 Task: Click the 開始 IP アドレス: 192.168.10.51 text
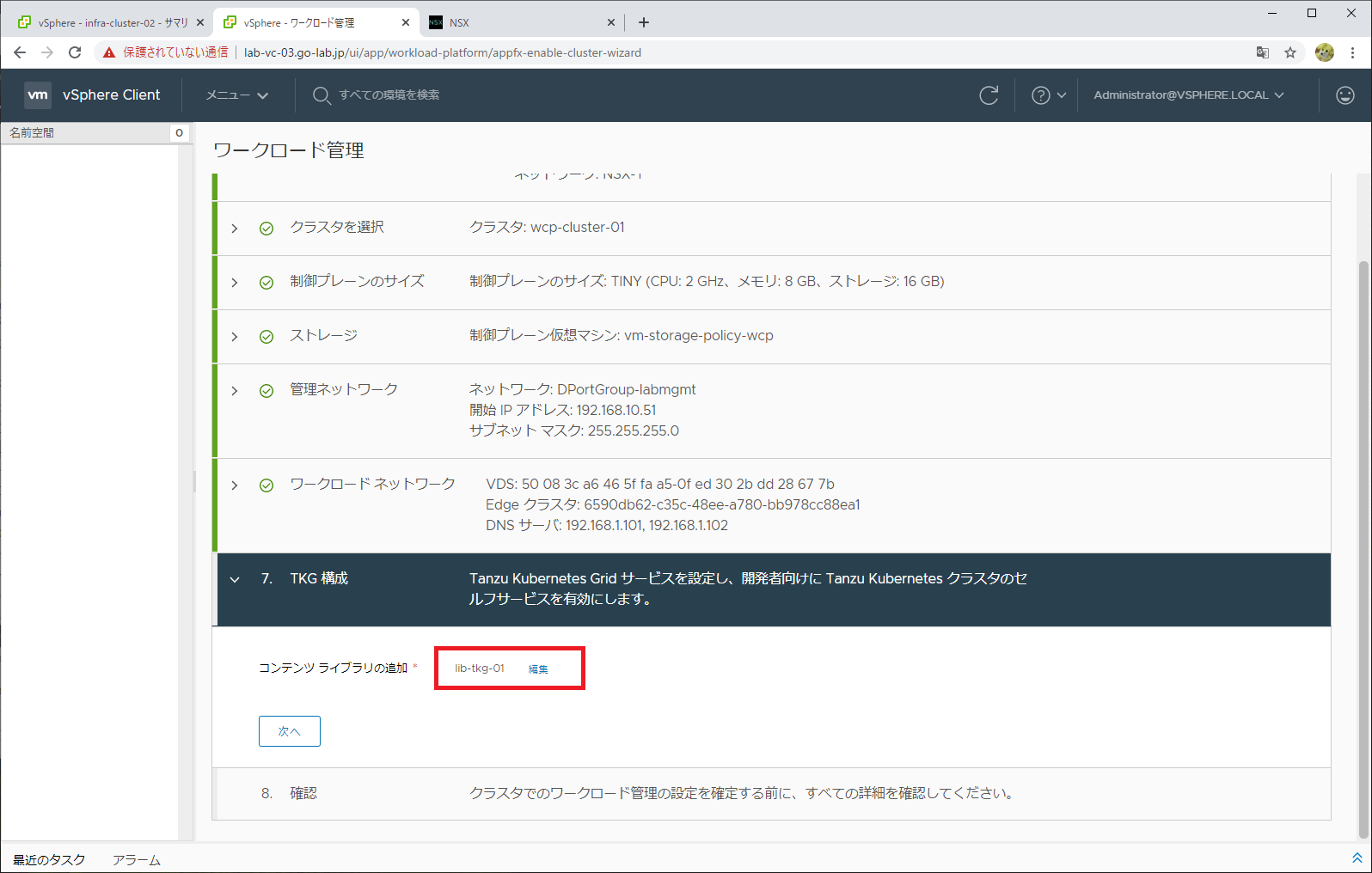563,410
